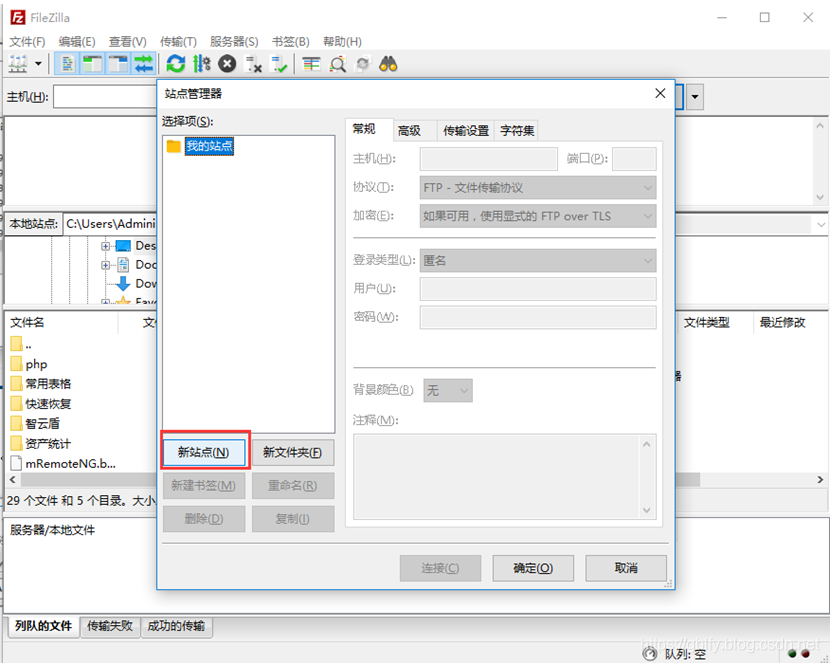Viewport: 830px width, 663px height.
Task: Click the directory comparison magnifier icon
Action: point(337,65)
